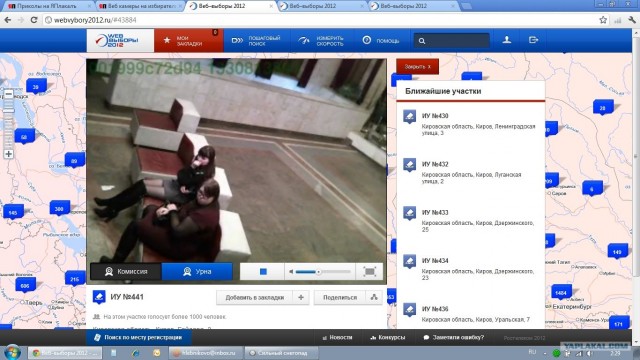Image resolution: width=640 pixels, height=360 pixels.
Task: Click the Web Выборы 2012 logo
Action: (x=120, y=40)
